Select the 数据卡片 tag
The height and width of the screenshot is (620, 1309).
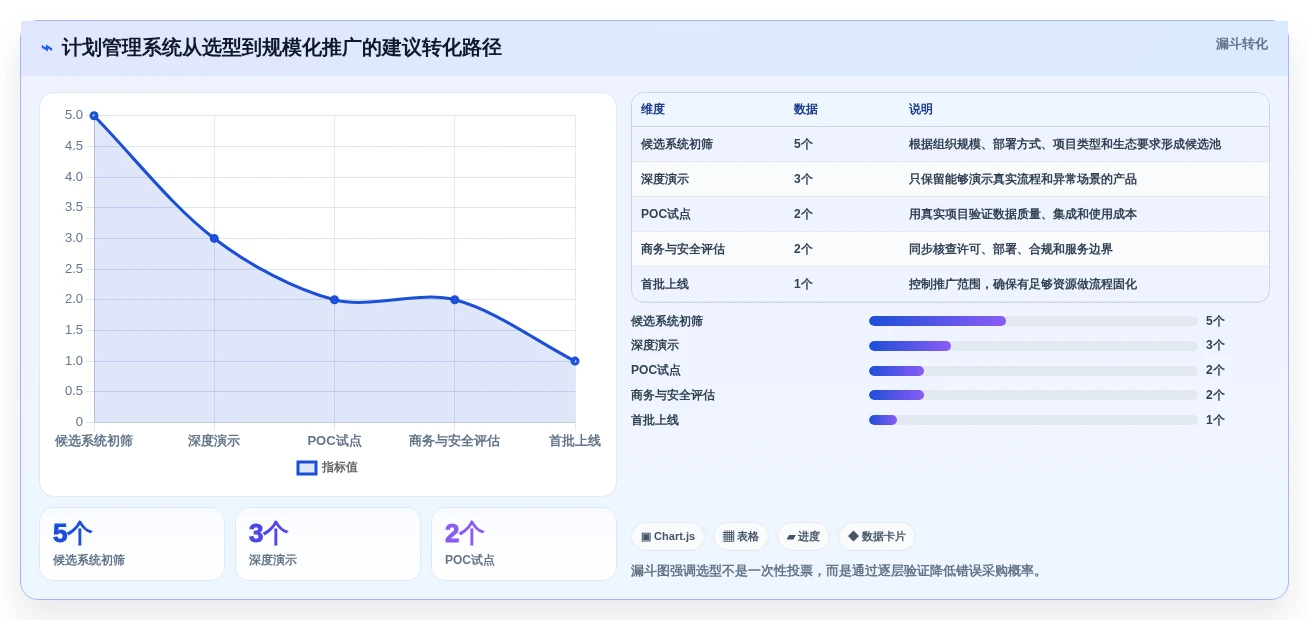[x=877, y=537]
